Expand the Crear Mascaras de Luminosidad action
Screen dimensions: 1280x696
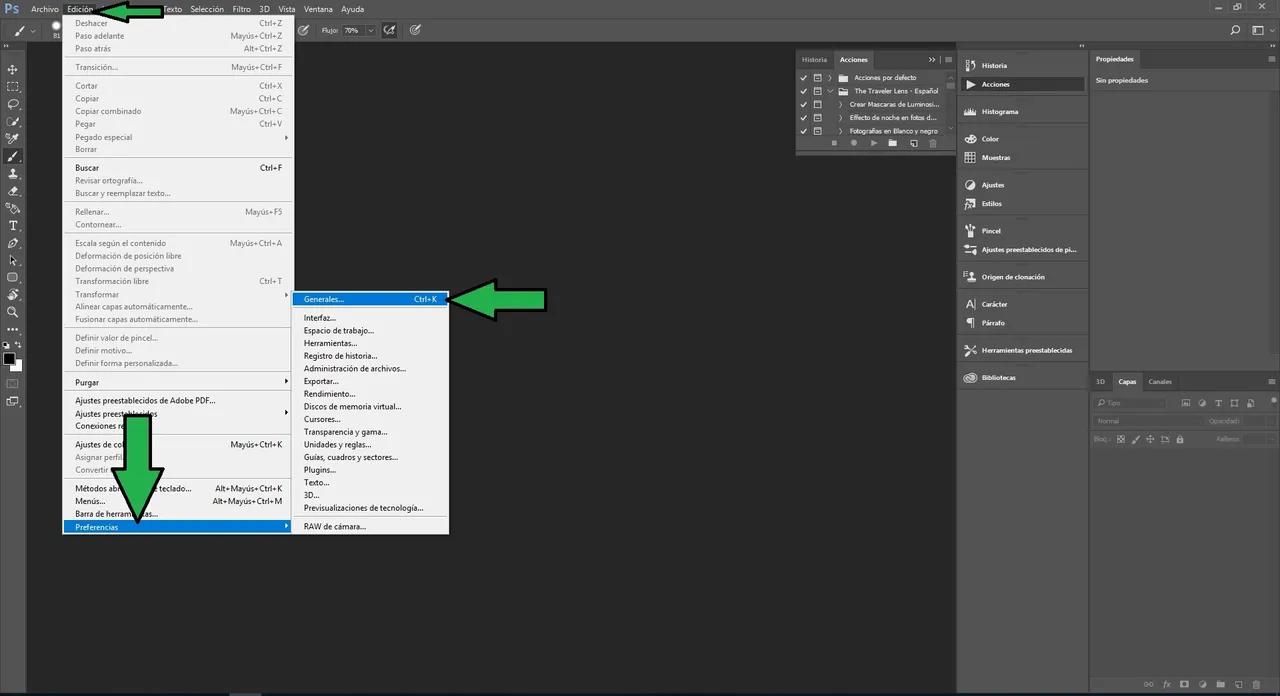(840, 104)
